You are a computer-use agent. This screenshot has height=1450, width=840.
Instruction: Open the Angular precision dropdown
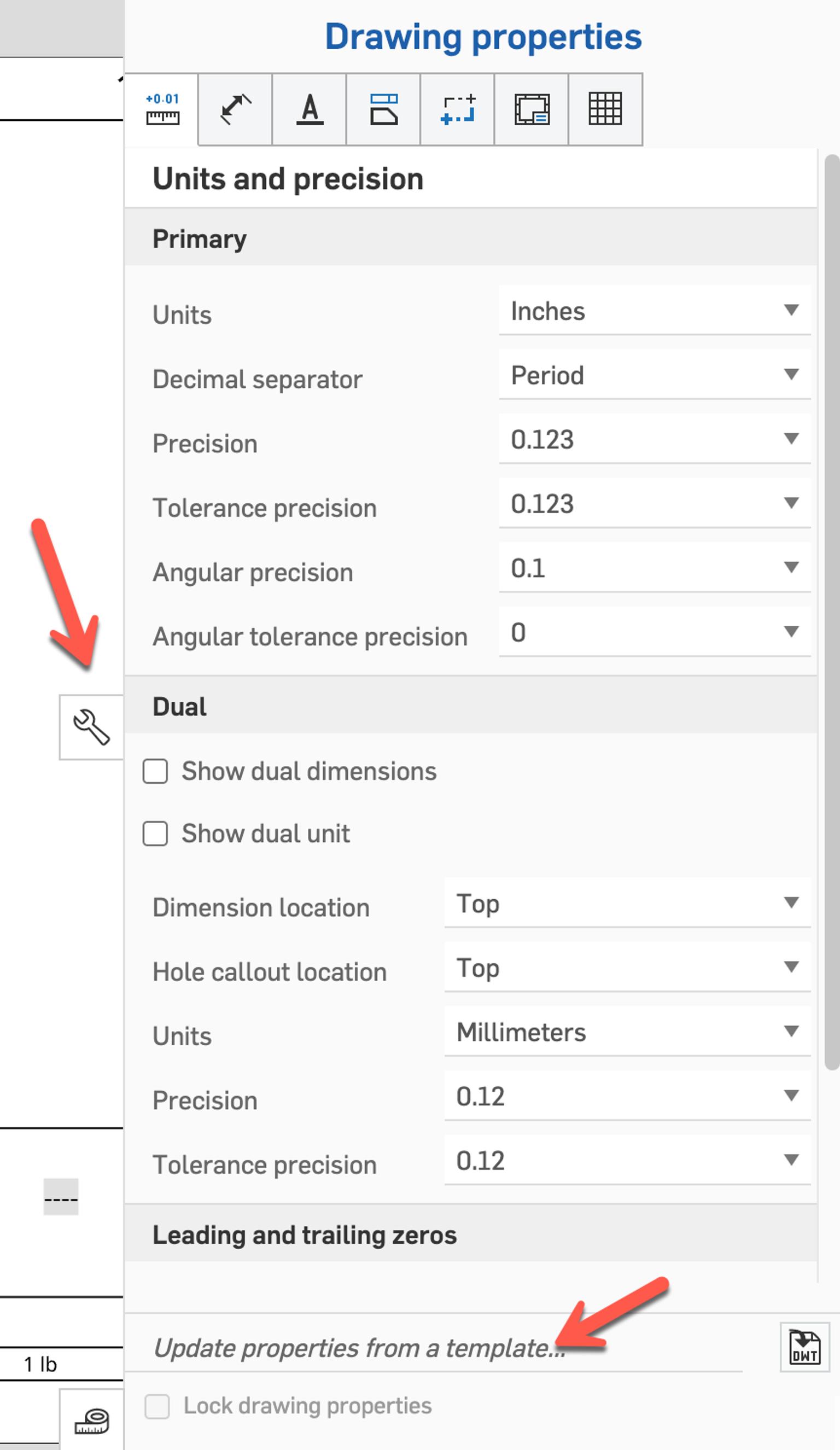point(653,568)
